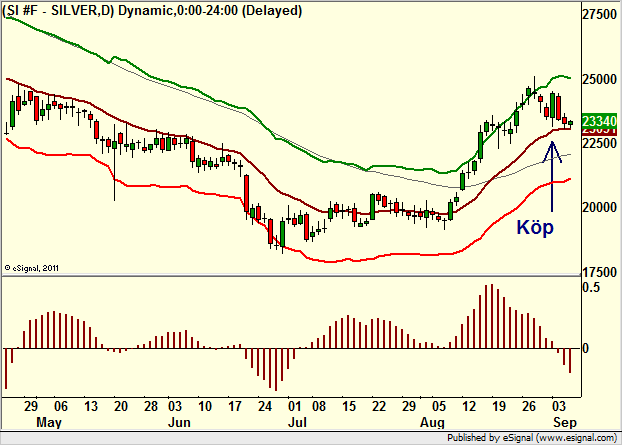The width and height of the screenshot is (622, 445).
Task: Select the 20 date label
Action: 121,406
